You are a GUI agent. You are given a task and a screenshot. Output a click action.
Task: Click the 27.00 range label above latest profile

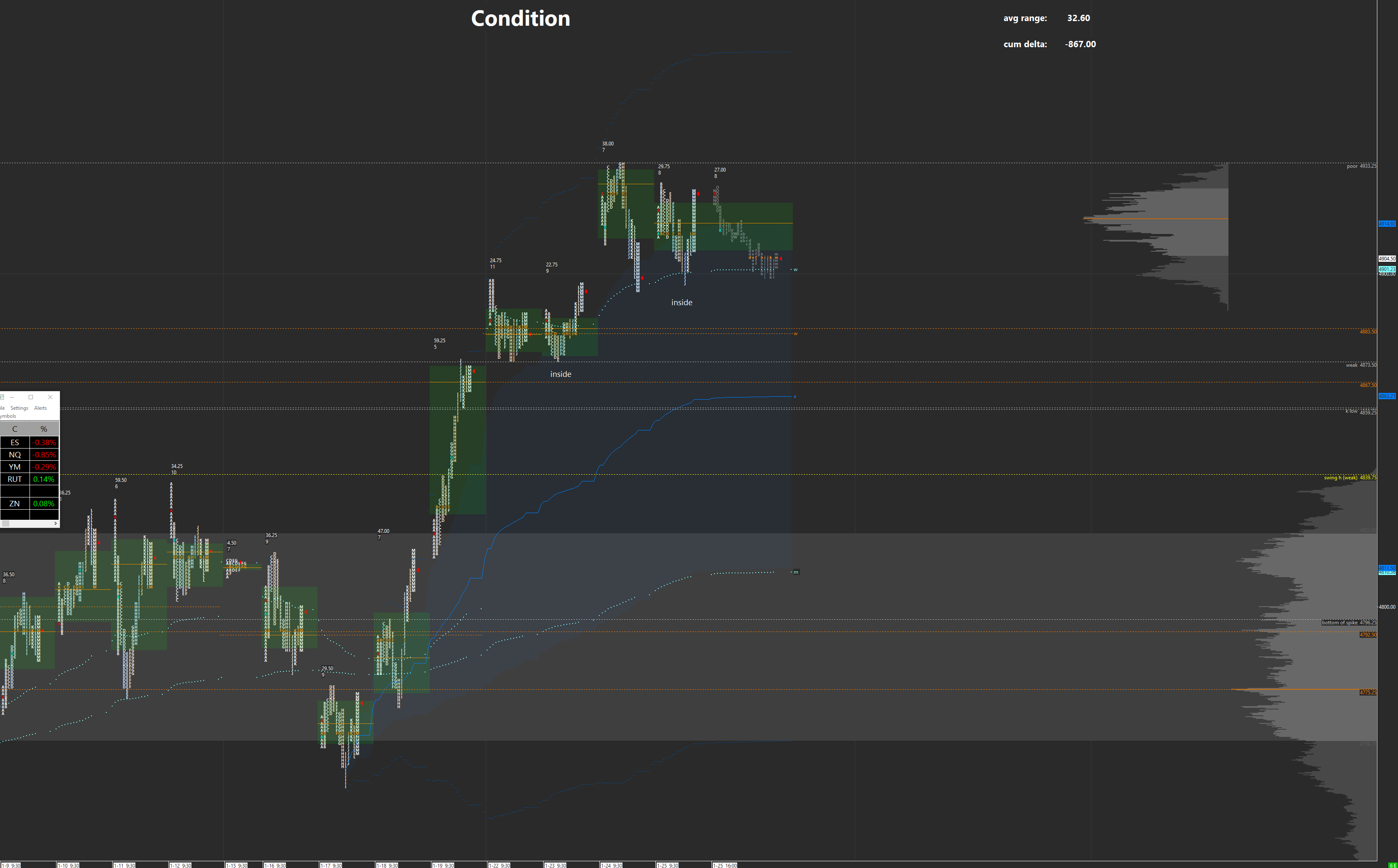(720, 170)
